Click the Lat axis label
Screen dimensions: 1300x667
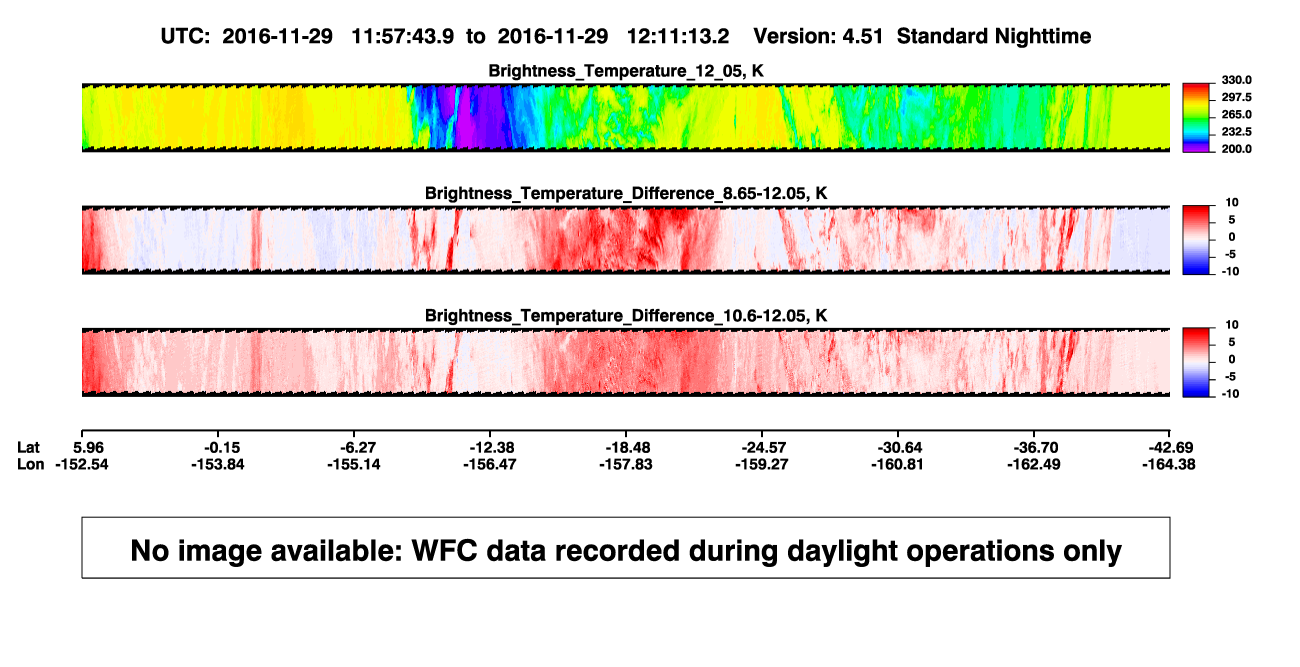tap(29, 447)
